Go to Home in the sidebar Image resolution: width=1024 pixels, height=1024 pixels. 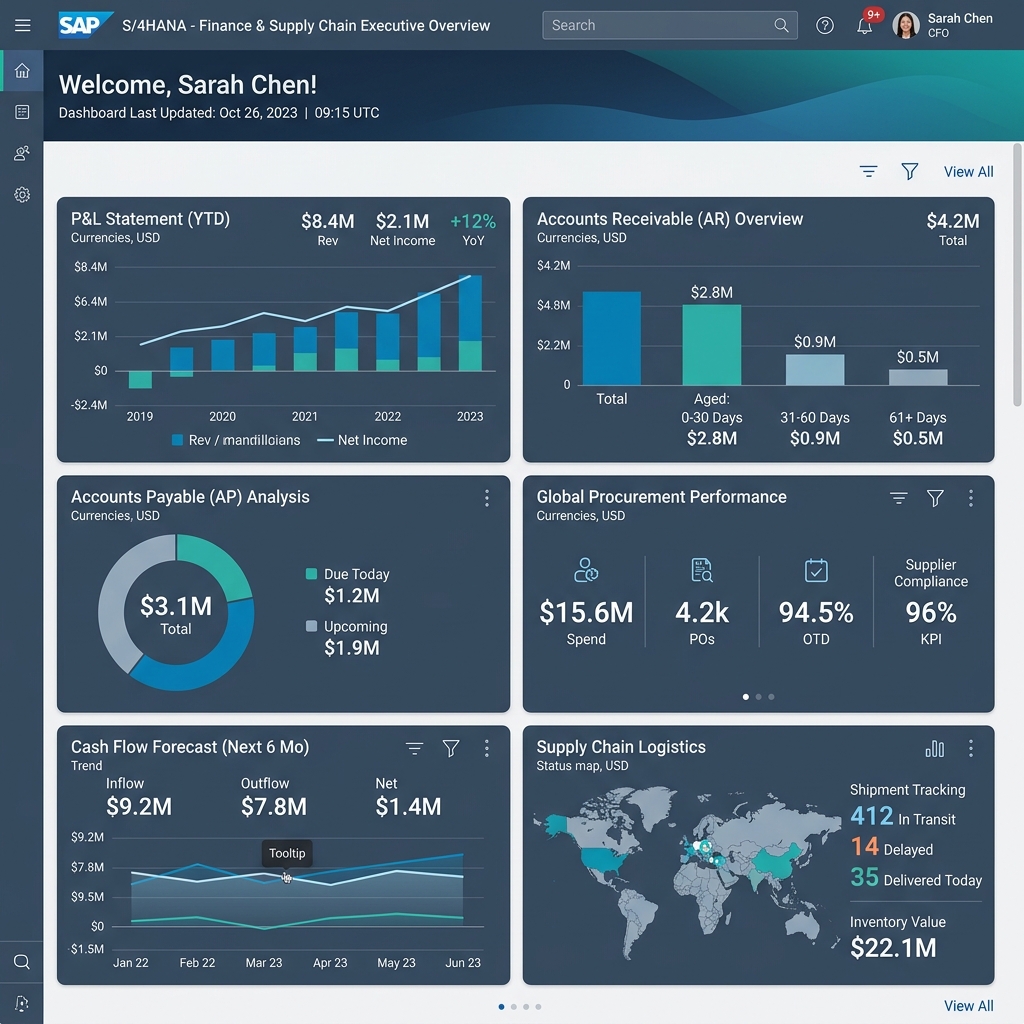click(x=22, y=71)
